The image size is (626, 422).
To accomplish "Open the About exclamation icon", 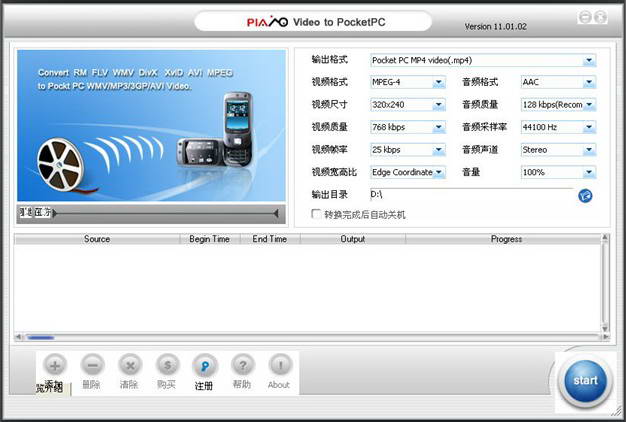I will (x=280, y=365).
